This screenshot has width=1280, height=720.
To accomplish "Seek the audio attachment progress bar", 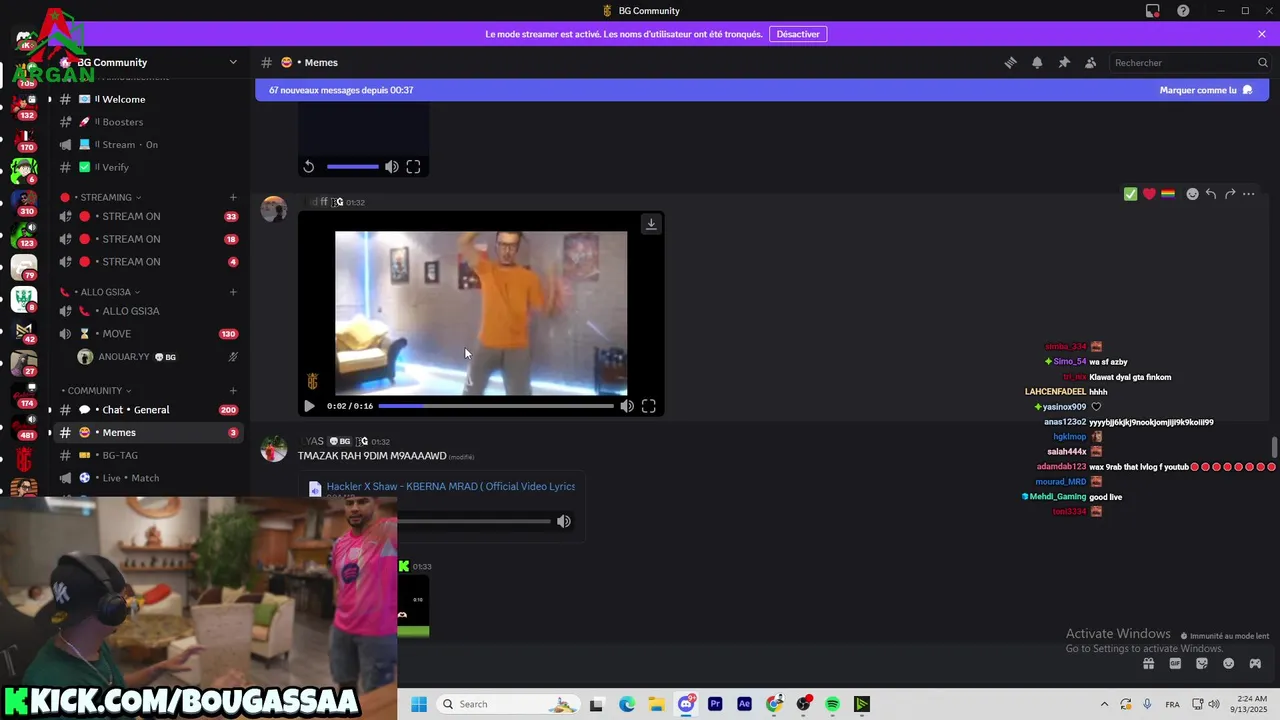I will click(474, 521).
